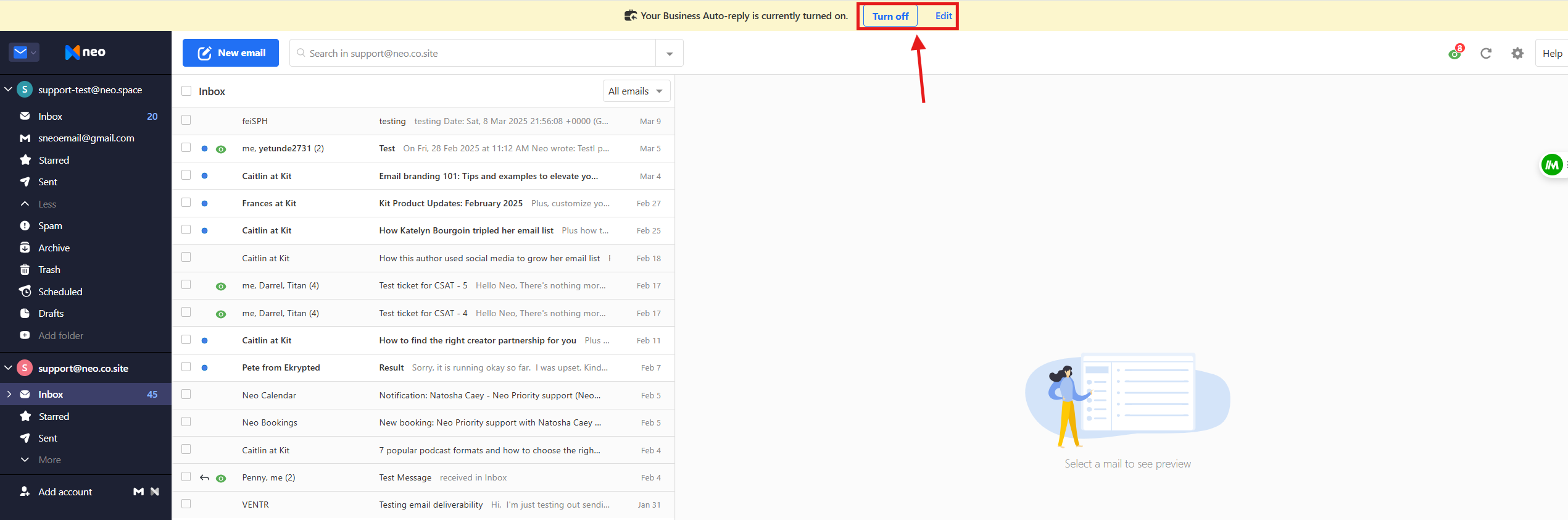Click the Neo logo
The width and height of the screenshot is (1568, 520).
tap(85, 52)
